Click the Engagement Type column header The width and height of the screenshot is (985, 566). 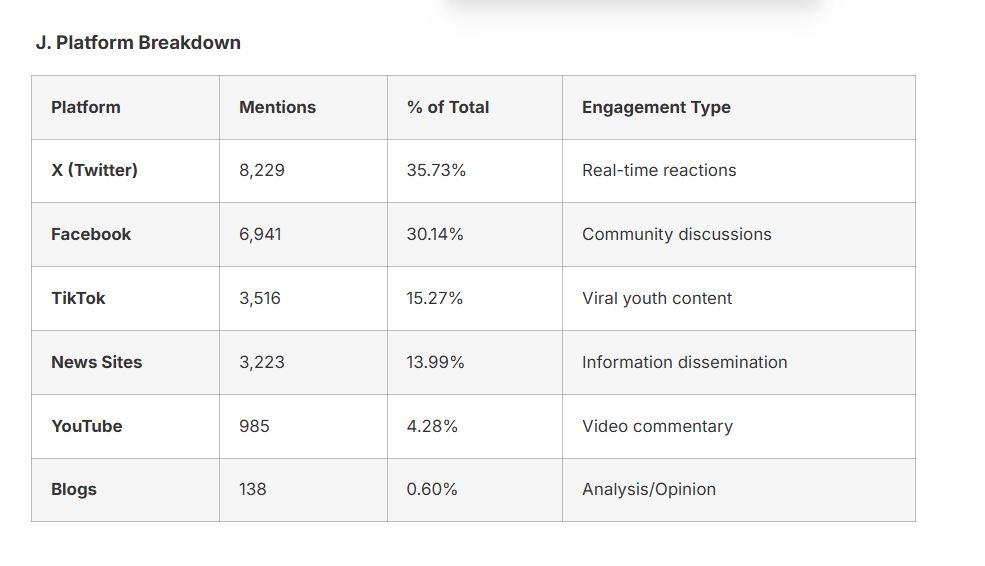[656, 107]
